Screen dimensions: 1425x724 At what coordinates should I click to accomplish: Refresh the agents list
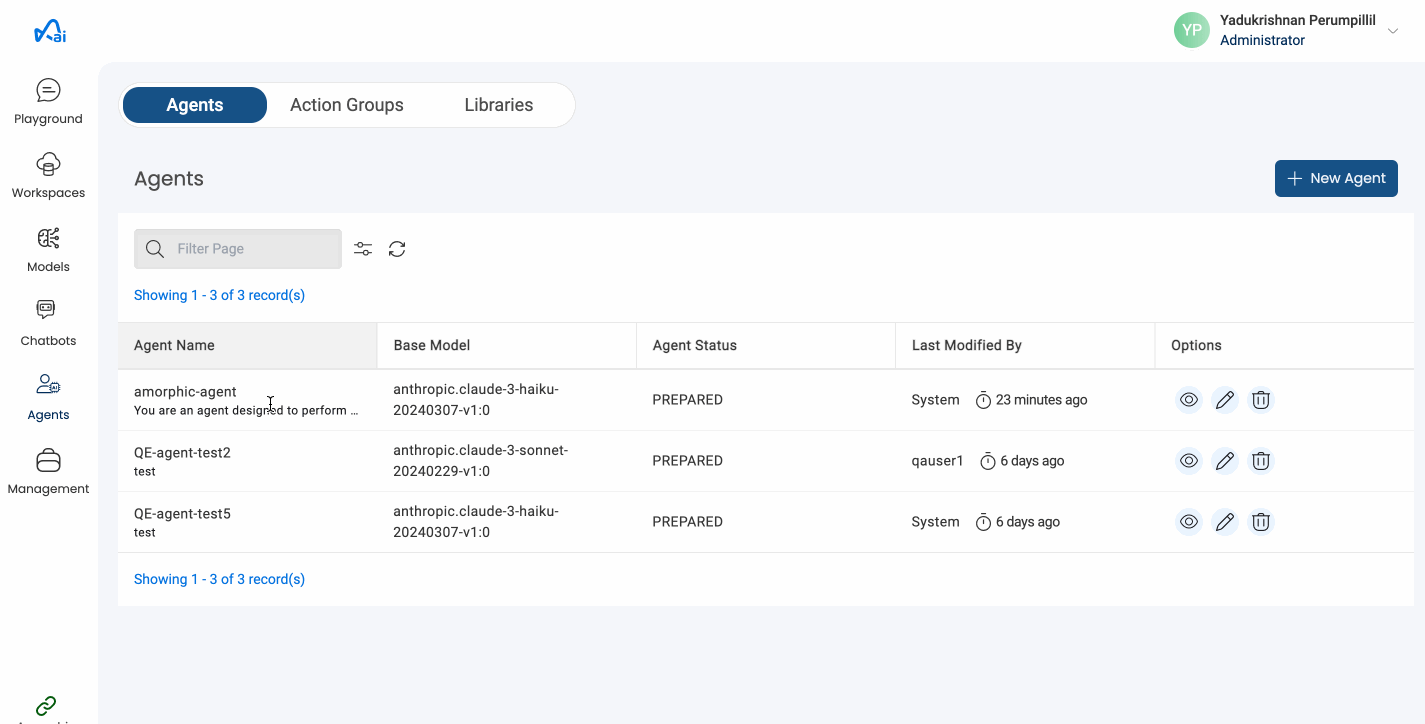[397, 249]
